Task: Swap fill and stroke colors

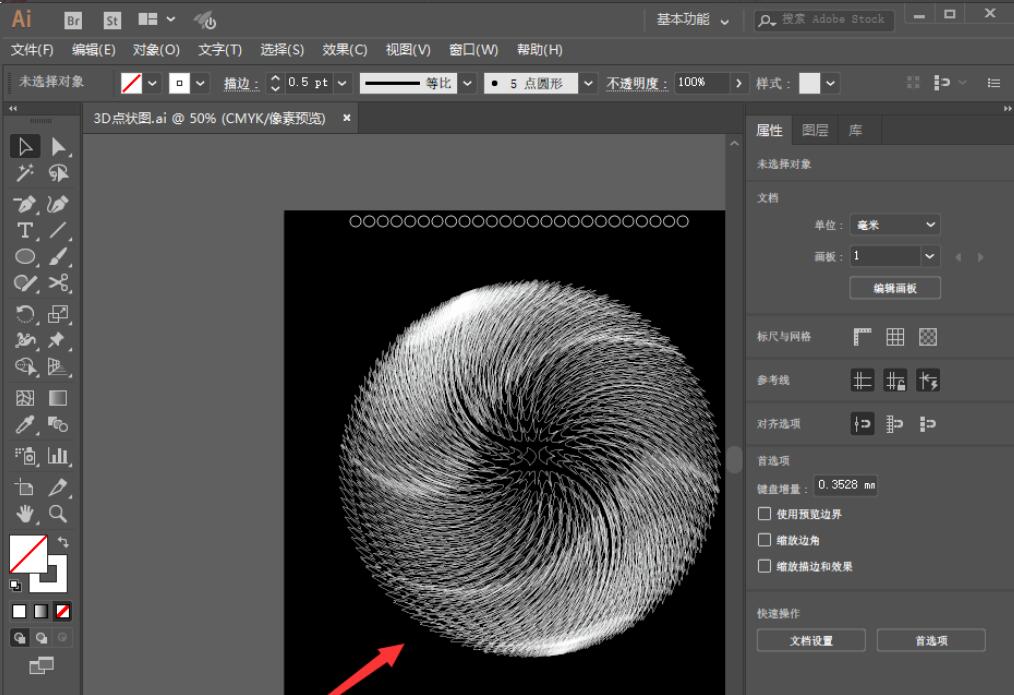Action: pos(63,542)
